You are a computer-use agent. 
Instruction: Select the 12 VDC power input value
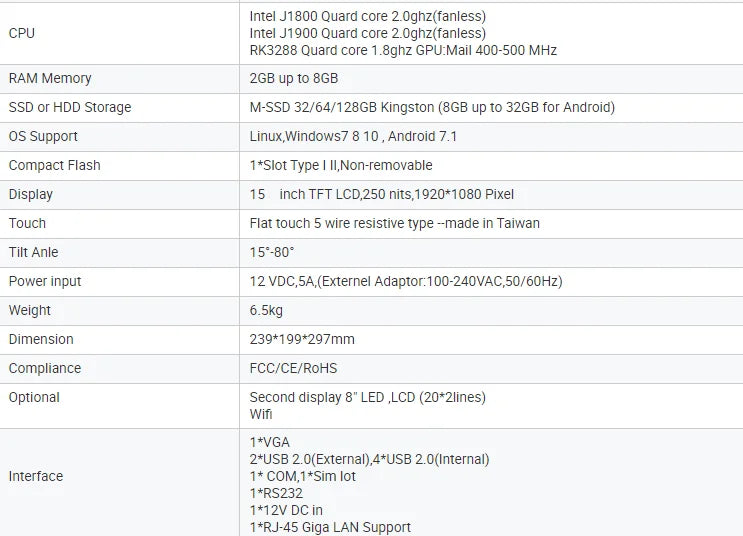click(406, 282)
